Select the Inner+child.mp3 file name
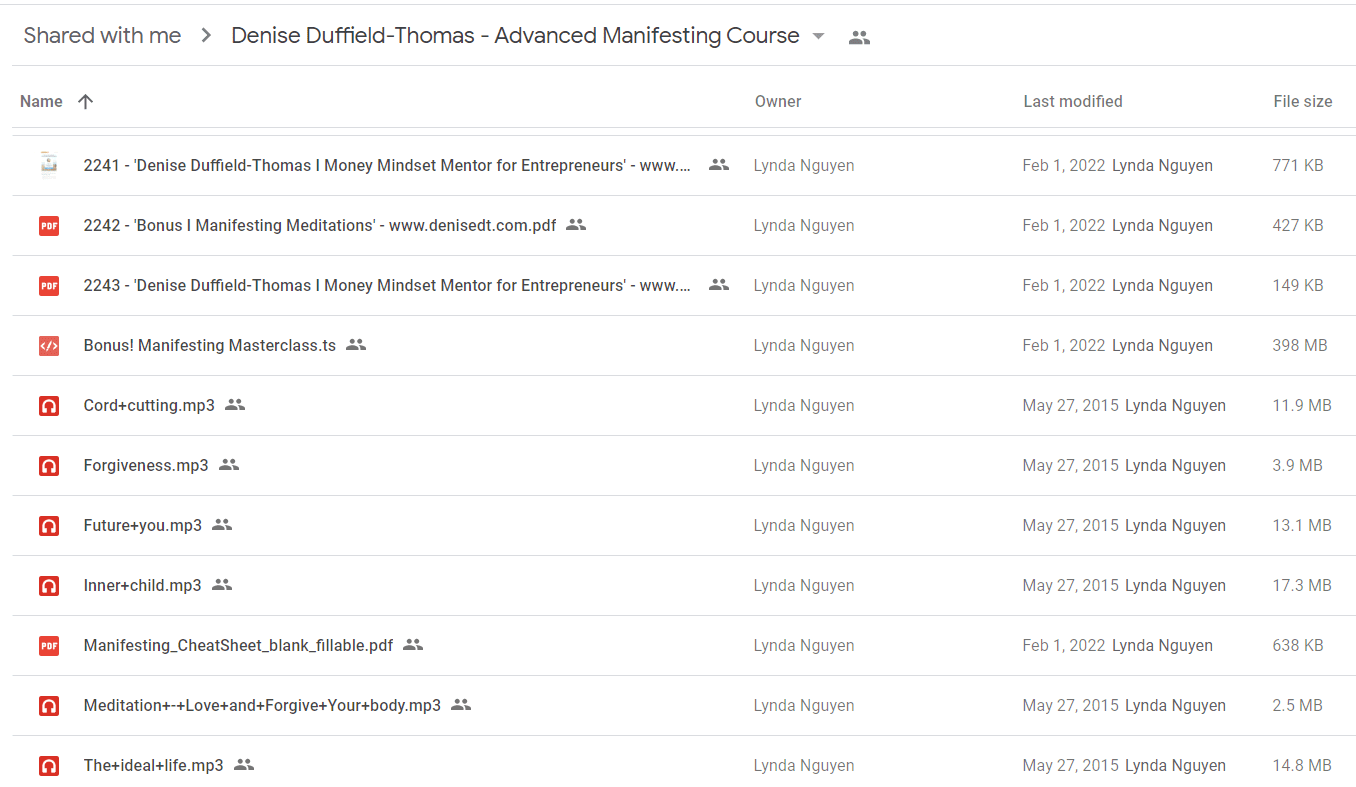 pos(142,585)
